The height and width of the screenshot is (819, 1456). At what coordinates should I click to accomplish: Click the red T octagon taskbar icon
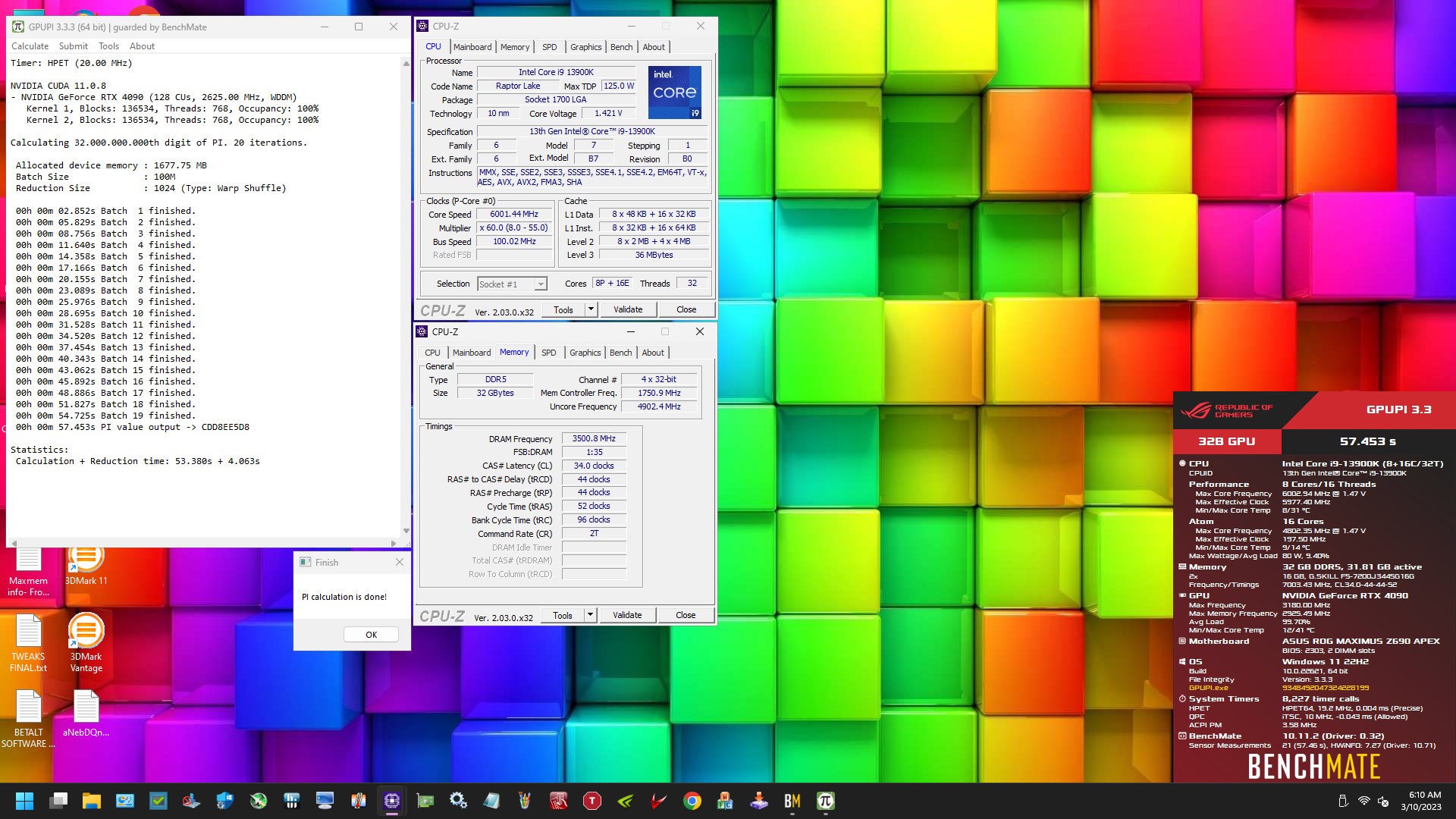click(592, 801)
